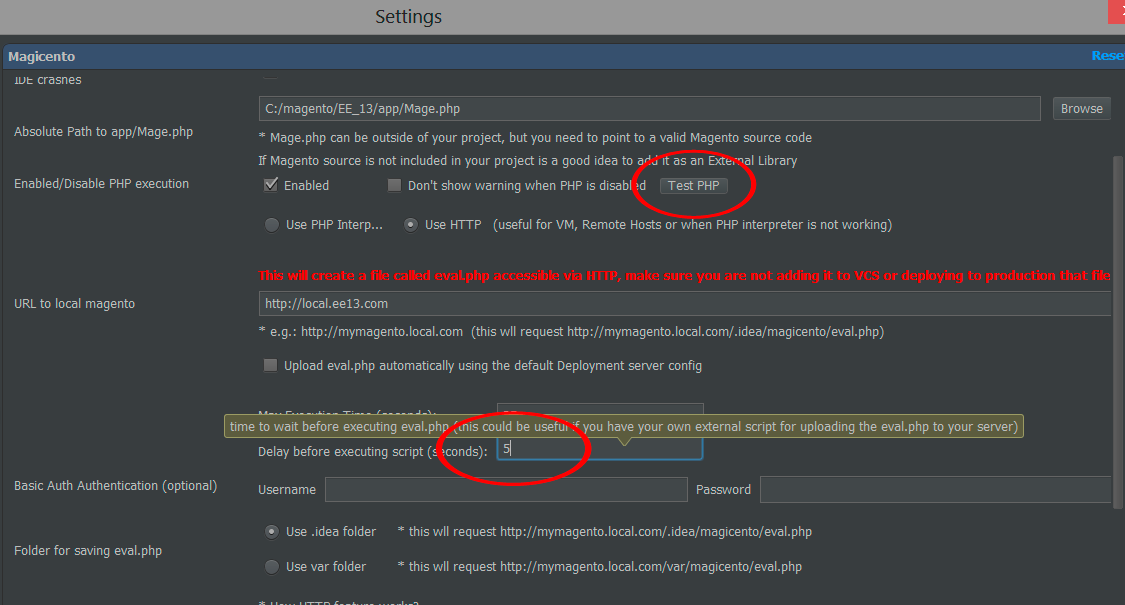Click the Settings window title text
Screen dimensions: 1125x605
(408, 17)
